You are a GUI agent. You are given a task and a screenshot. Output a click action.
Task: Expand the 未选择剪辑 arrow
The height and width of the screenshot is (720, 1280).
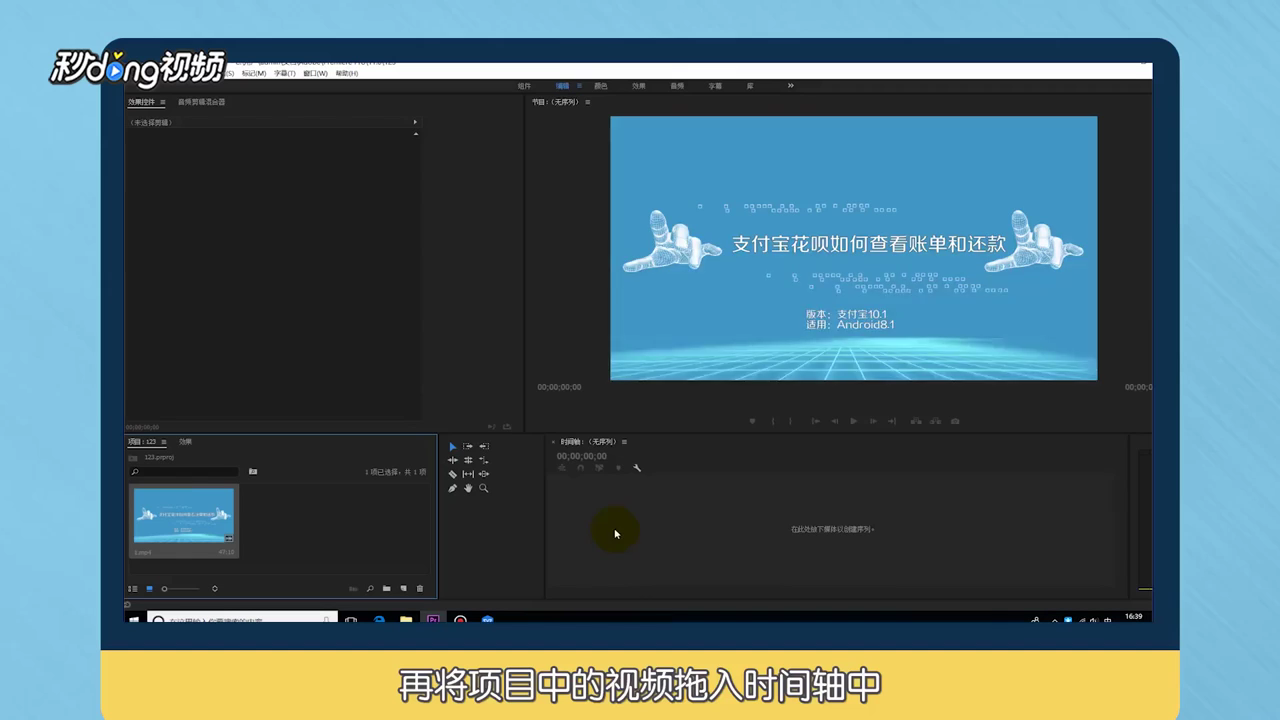415,122
